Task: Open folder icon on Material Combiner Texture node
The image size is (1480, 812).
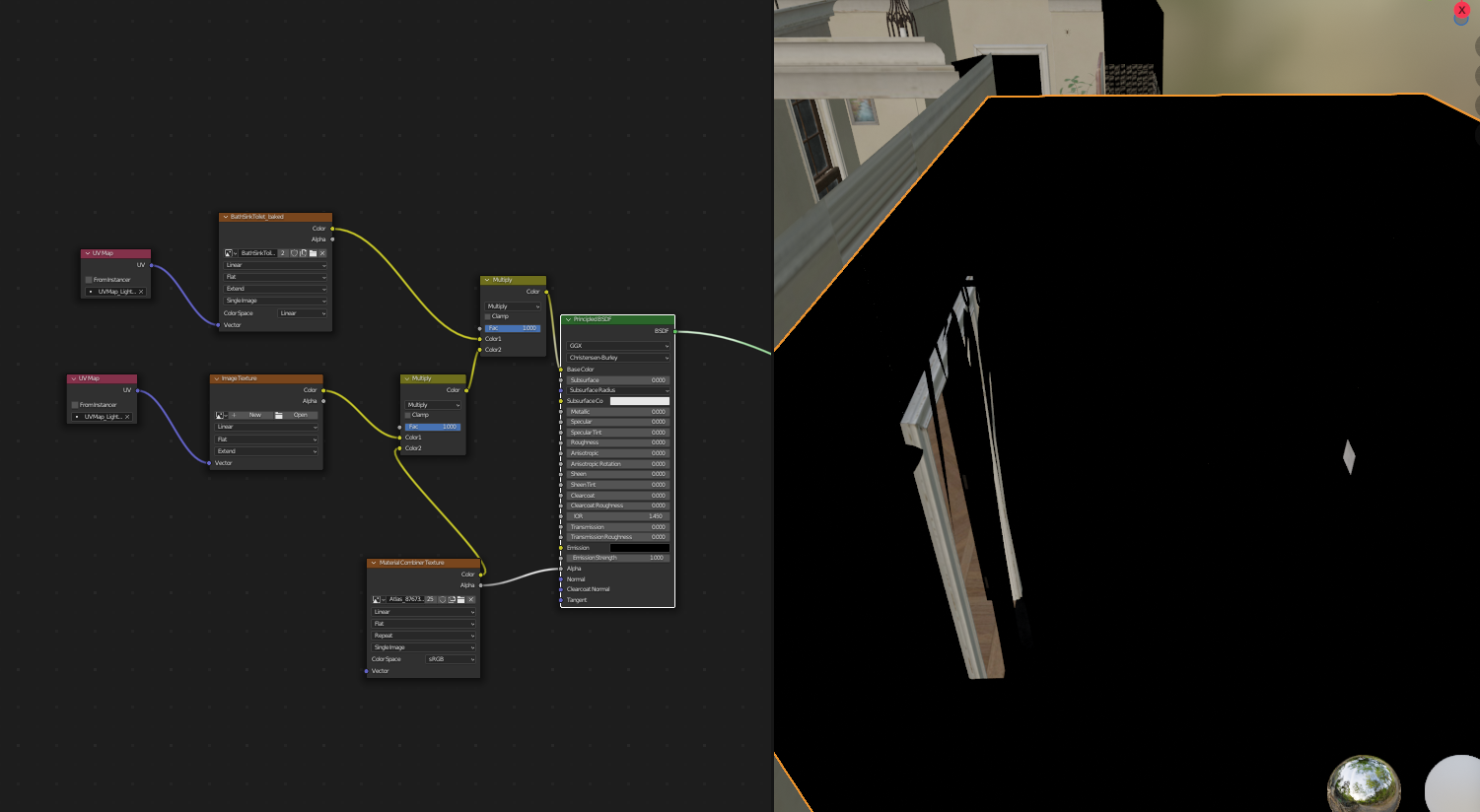Action: (x=460, y=599)
